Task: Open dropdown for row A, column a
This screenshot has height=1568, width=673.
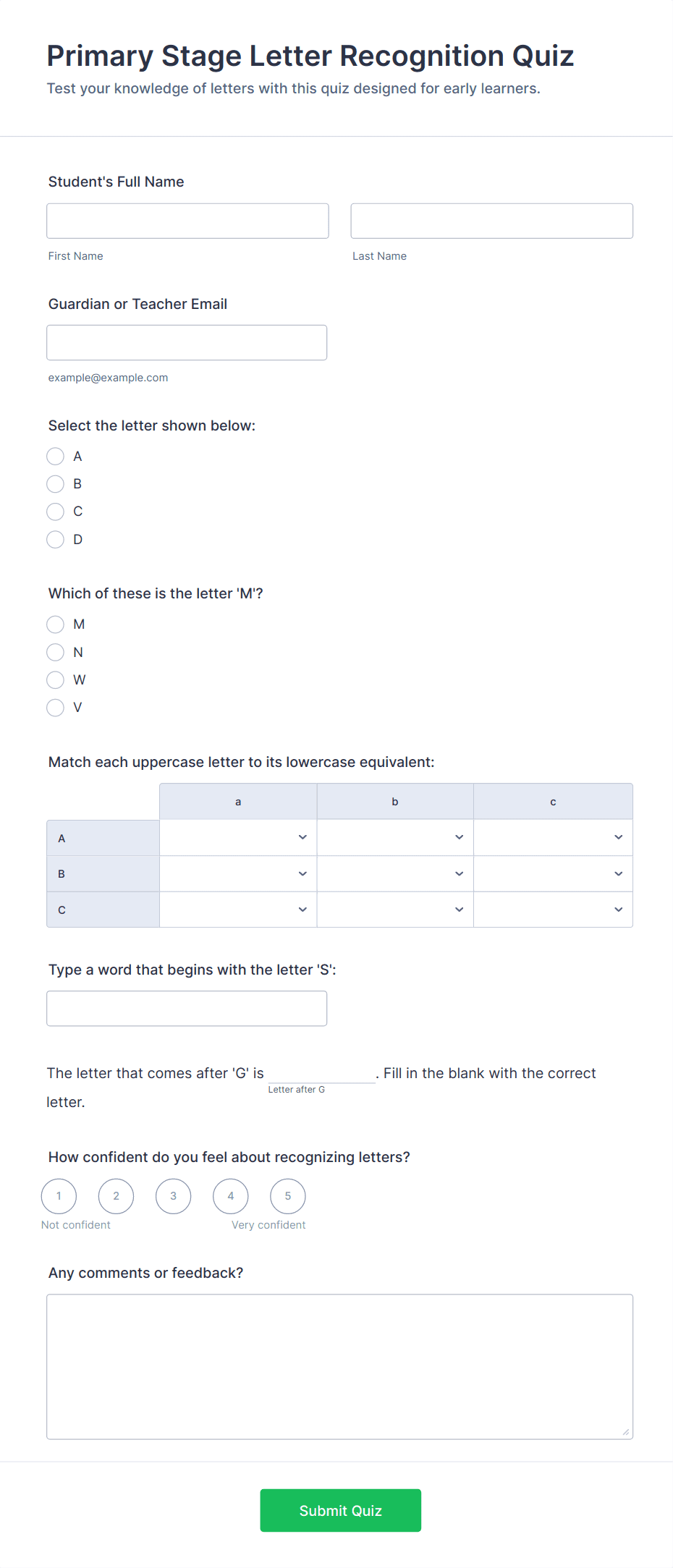Action: (x=237, y=837)
